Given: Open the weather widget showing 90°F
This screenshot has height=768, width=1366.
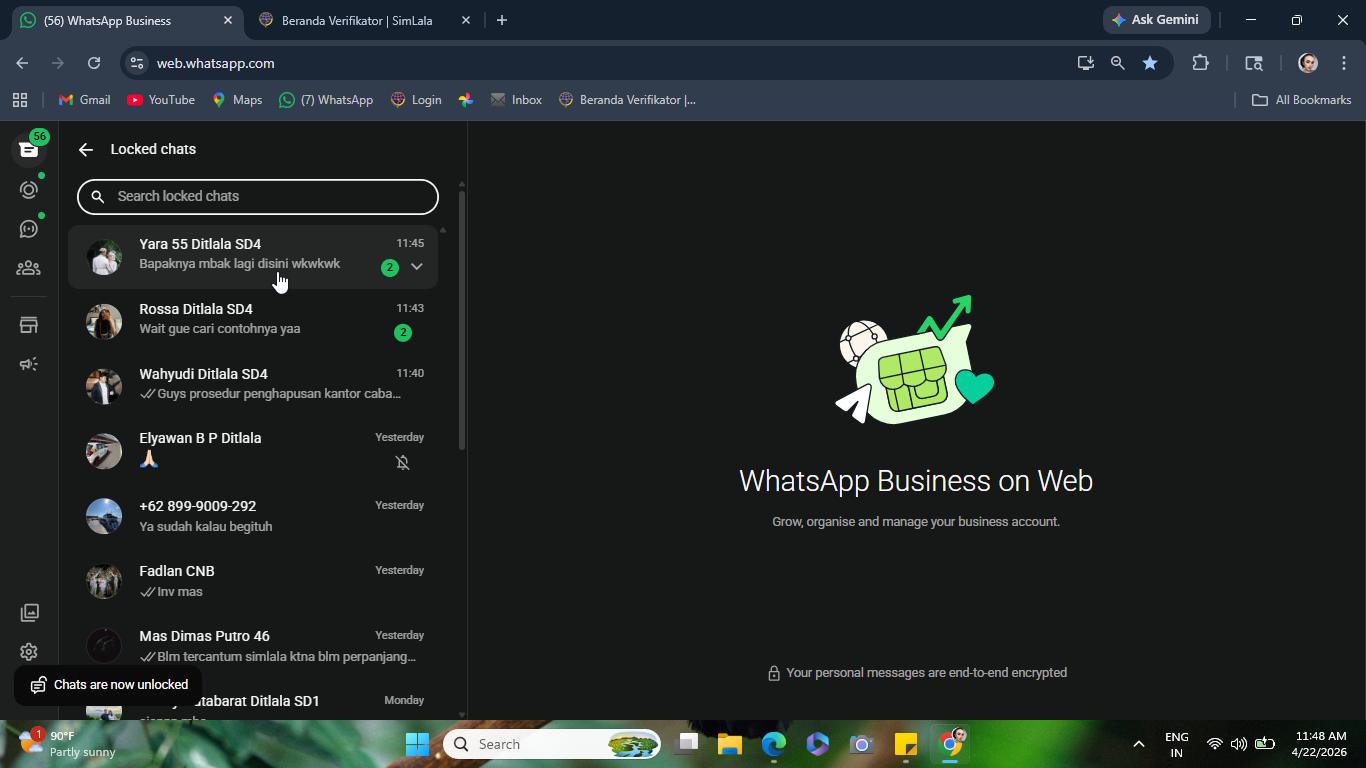Looking at the screenshot, I should point(68,744).
